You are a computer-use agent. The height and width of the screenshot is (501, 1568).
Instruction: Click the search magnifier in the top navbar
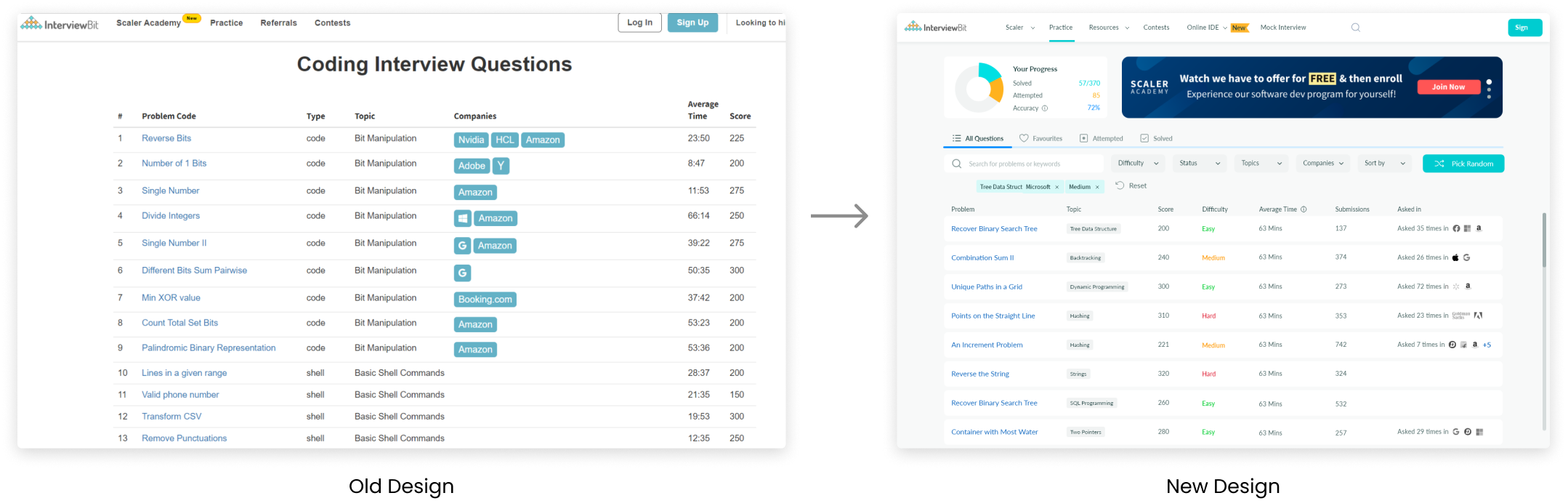pos(1355,28)
